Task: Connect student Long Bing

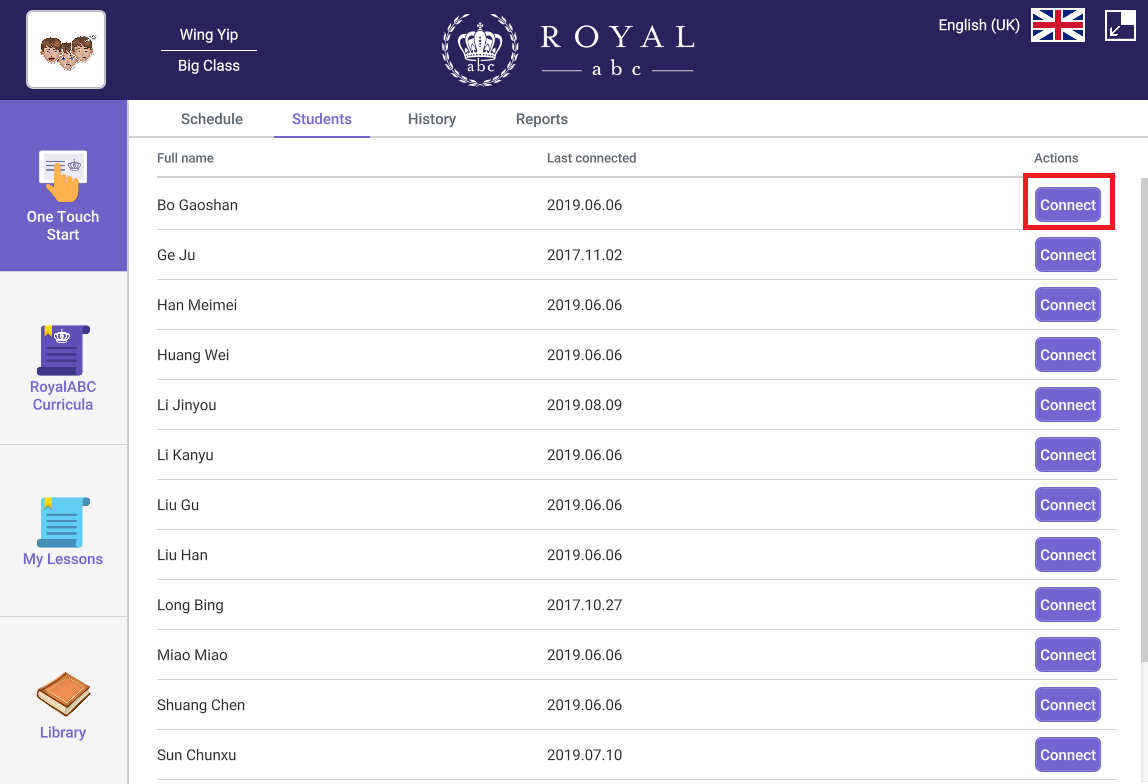Action: pyautogui.click(x=1067, y=605)
